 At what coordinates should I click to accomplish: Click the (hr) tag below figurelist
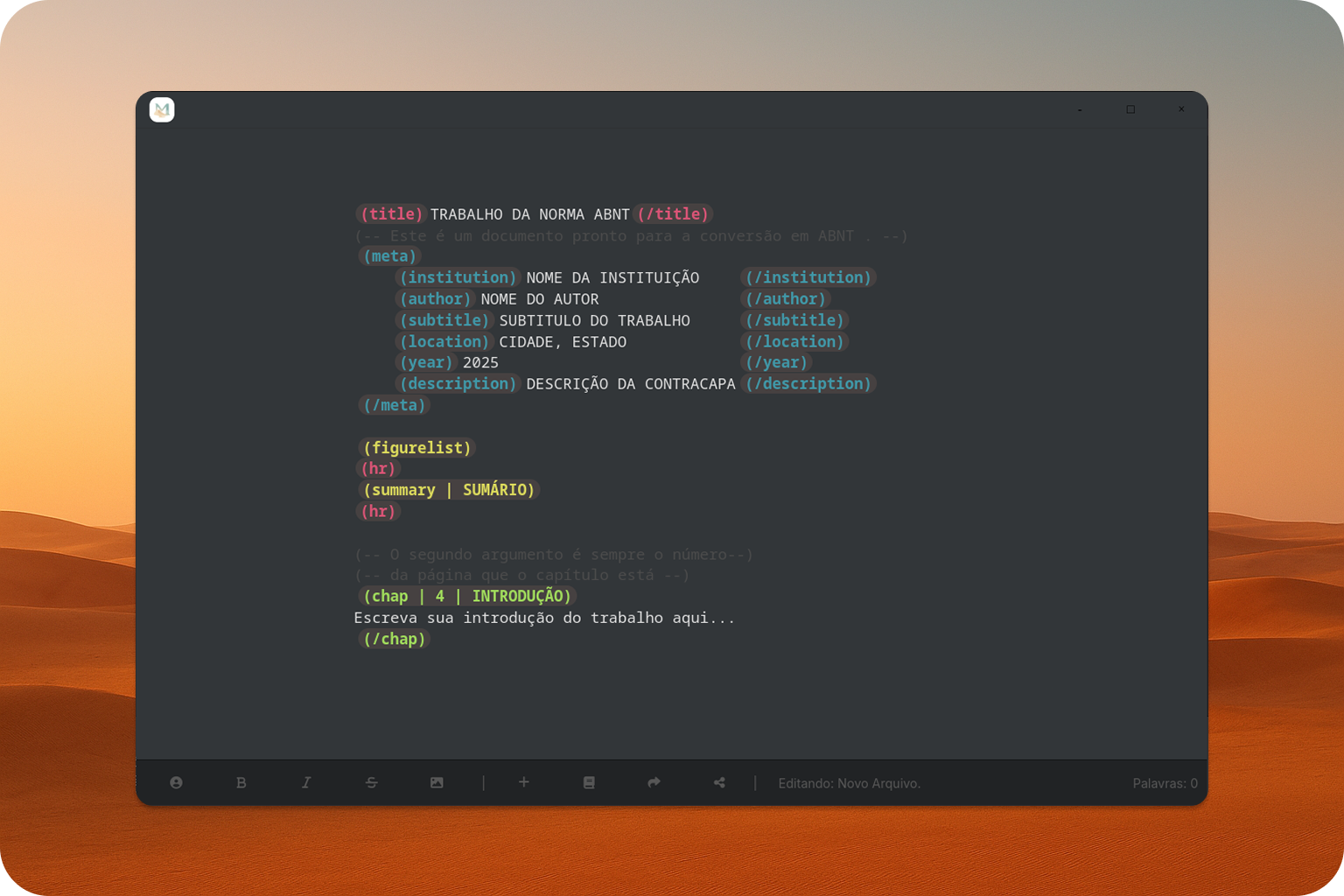tap(378, 469)
